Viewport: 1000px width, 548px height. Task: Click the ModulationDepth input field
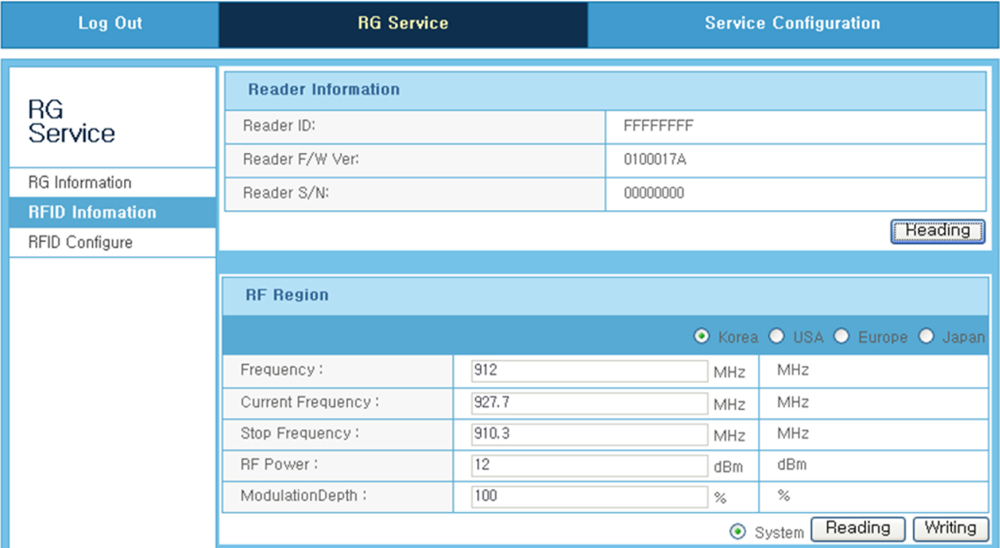[589, 497]
